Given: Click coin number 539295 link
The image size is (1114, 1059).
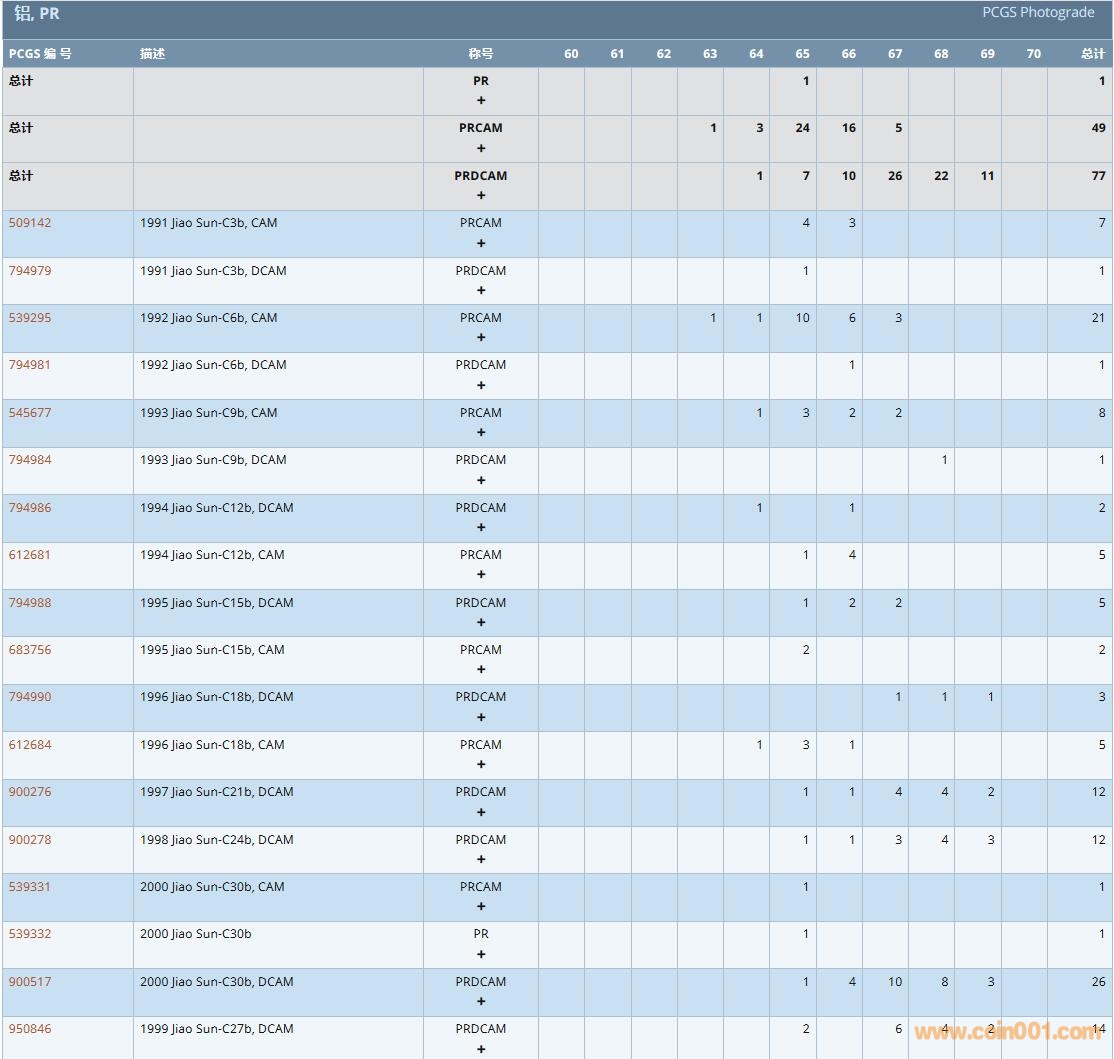Looking at the screenshot, I should coord(30,318).
